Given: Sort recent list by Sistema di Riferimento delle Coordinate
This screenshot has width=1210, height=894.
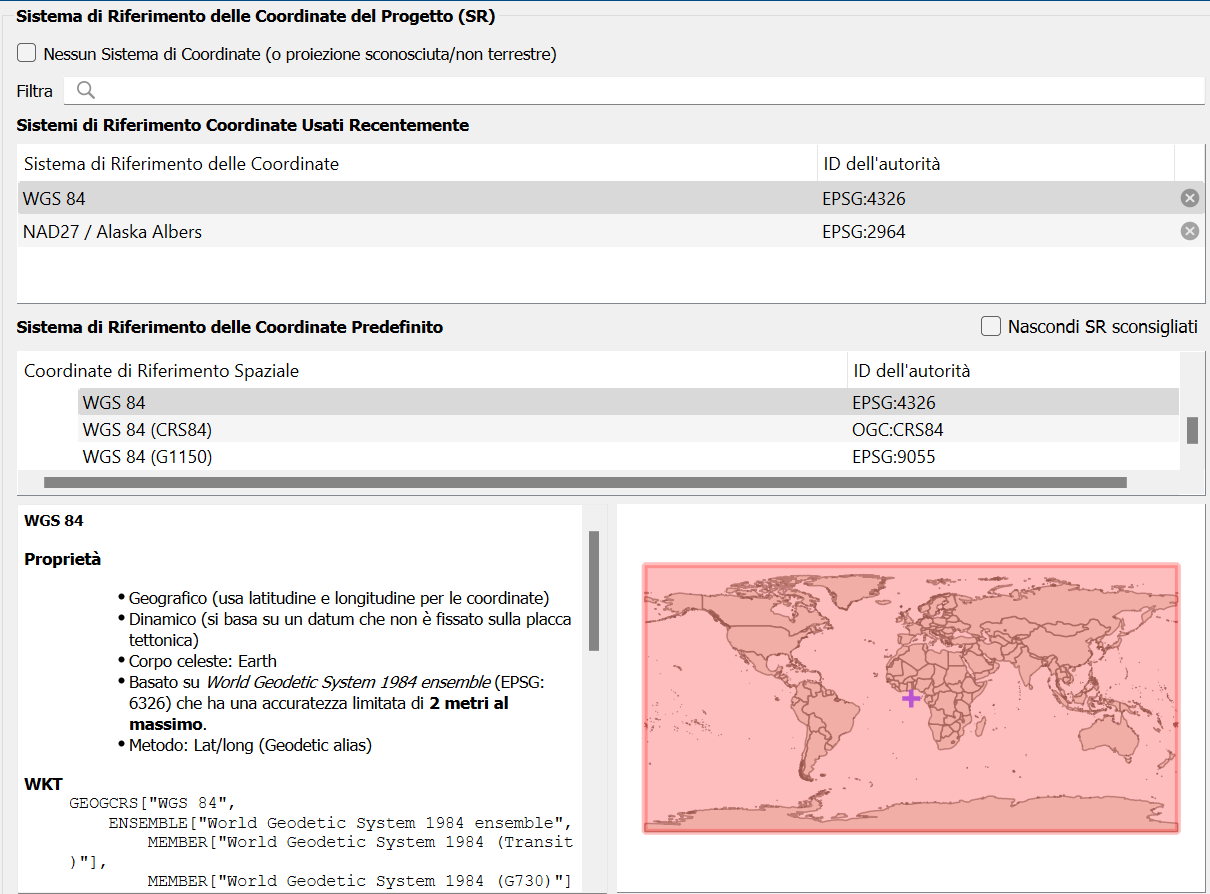Looking at the screenshot, I should coord(417,163).
